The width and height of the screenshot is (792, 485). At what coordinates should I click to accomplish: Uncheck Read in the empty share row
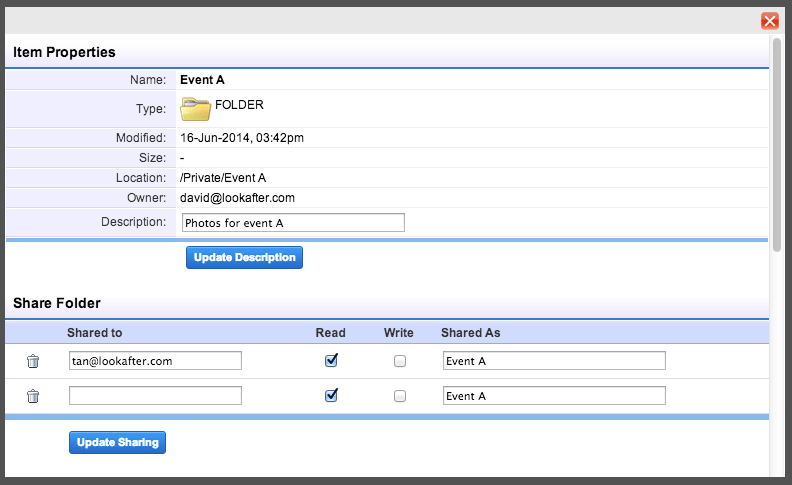tap(331, 396)
